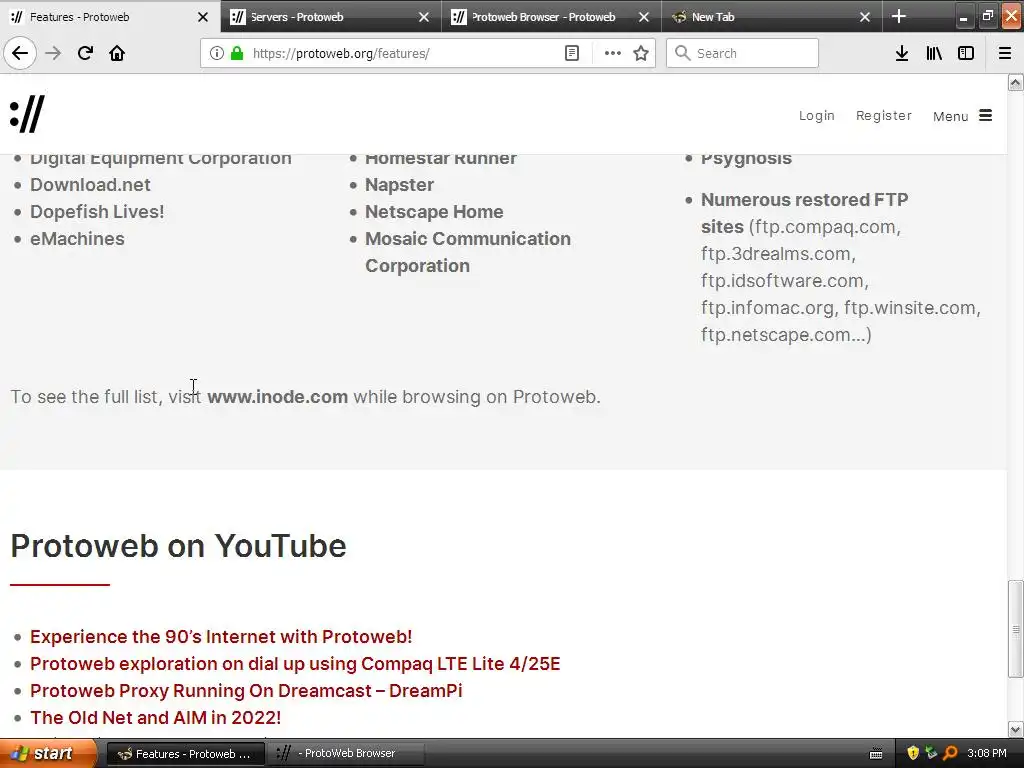
Task: Click the www.inode.com bold text
Action: pos(278,396)
